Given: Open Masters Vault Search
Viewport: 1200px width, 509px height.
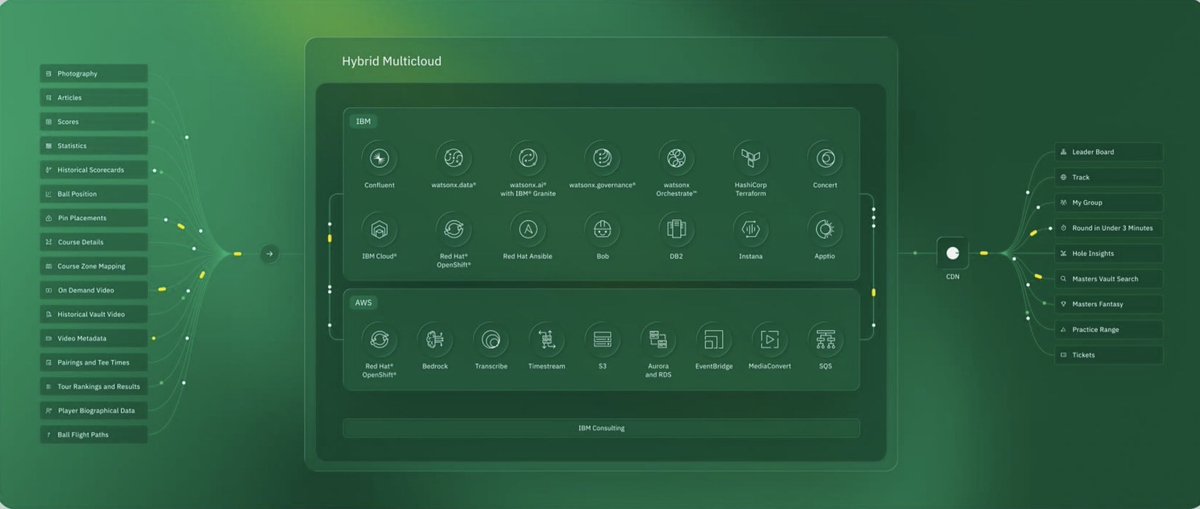Looking at the screenshot, I should 1109,279.
